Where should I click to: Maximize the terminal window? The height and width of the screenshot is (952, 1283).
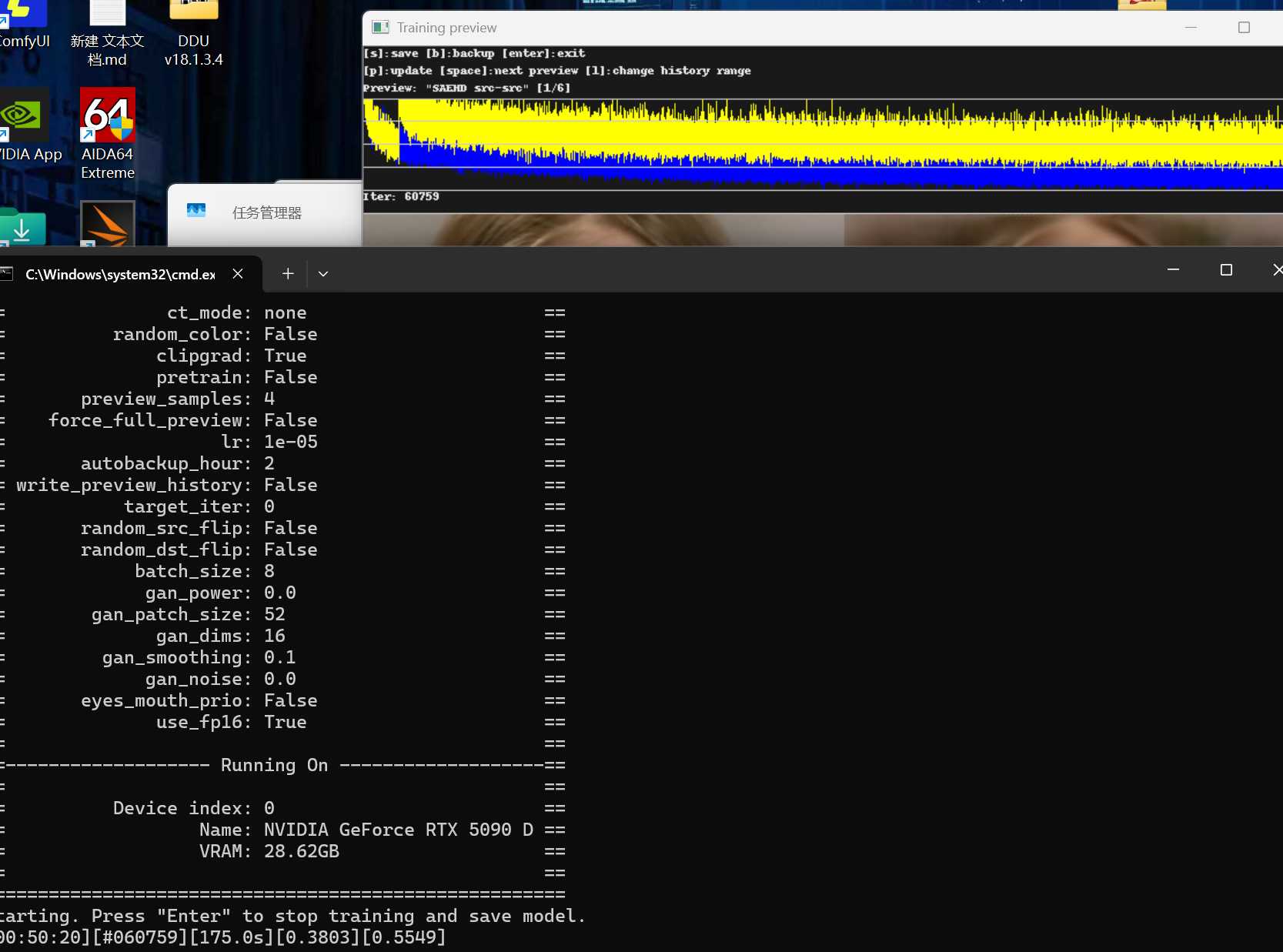pyautogui.click(x=1226, y=270)
